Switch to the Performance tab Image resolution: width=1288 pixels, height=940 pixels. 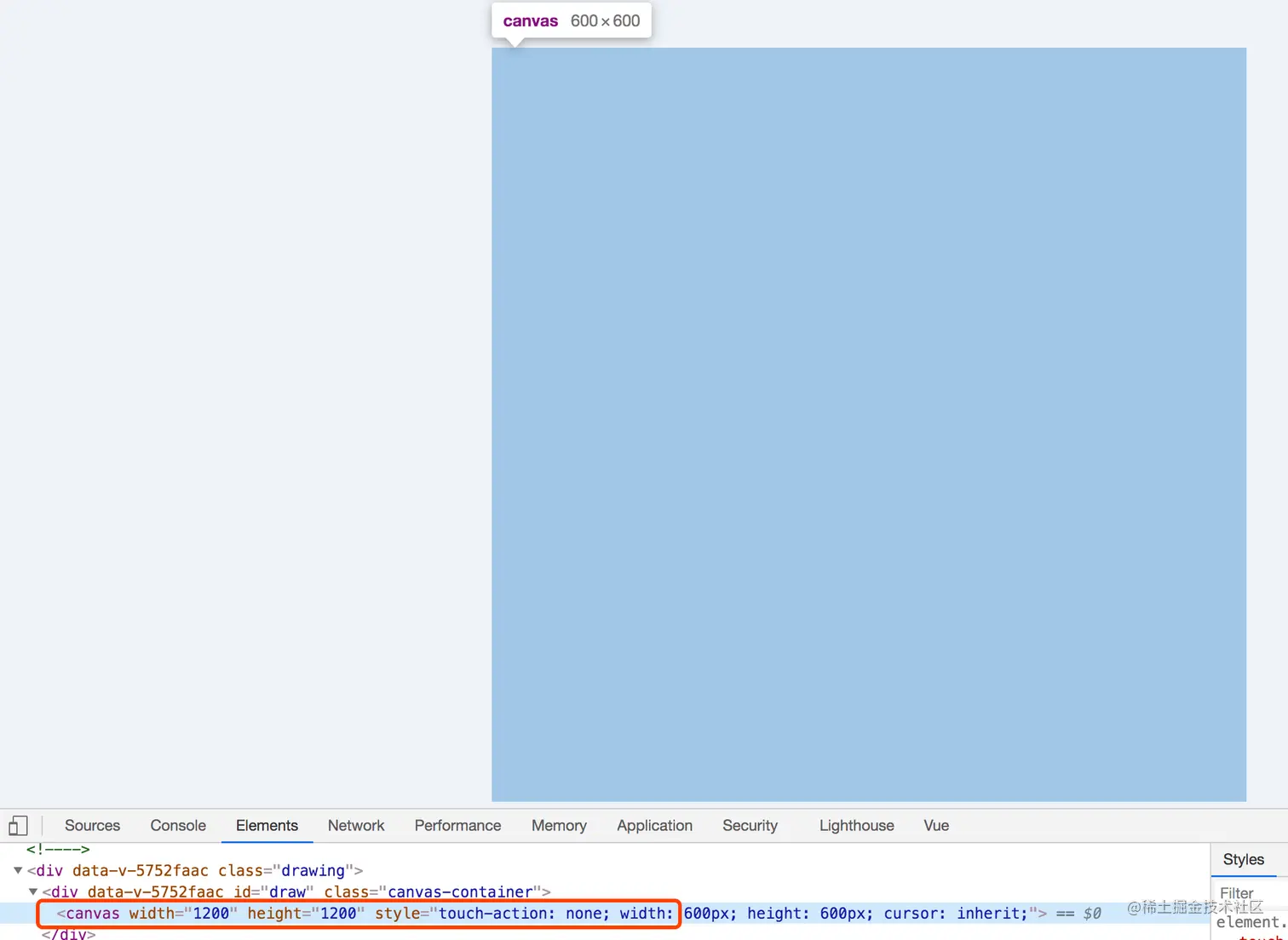457,825
